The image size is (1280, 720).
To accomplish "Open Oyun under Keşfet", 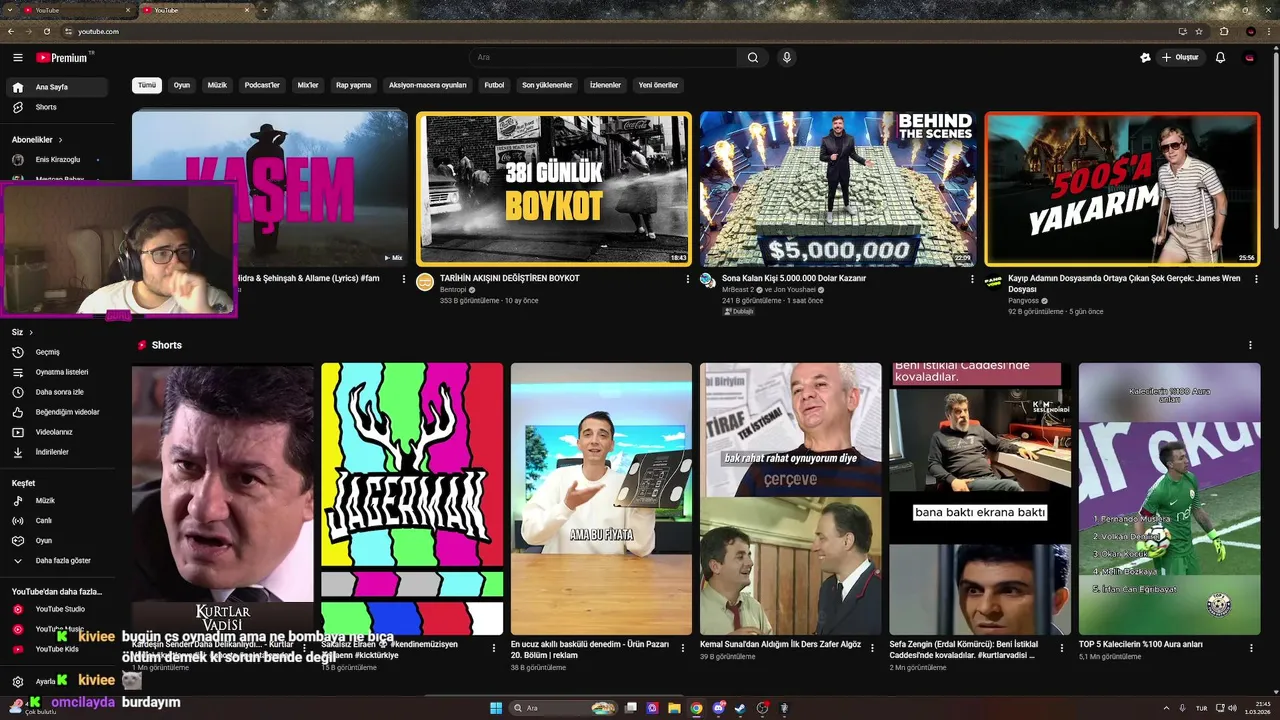I will coord(58,540).
